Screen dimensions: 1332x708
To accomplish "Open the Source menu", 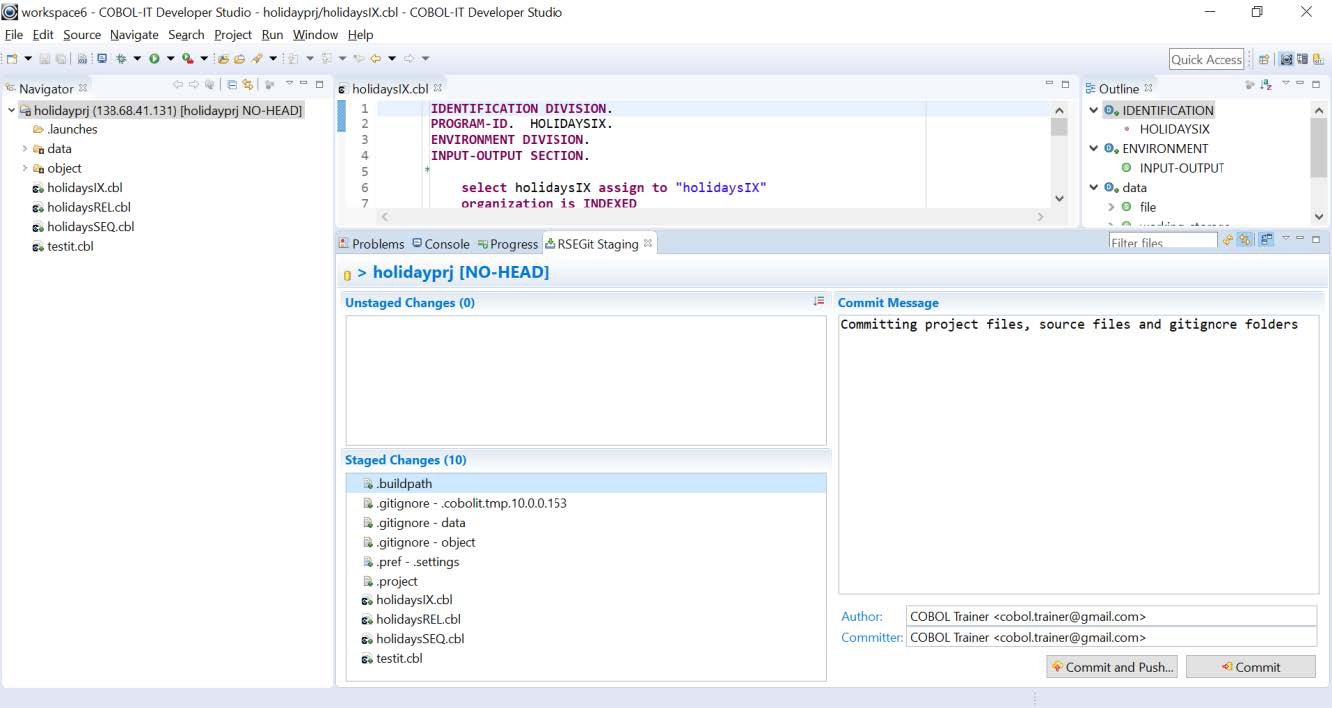I will coord(81,34).
